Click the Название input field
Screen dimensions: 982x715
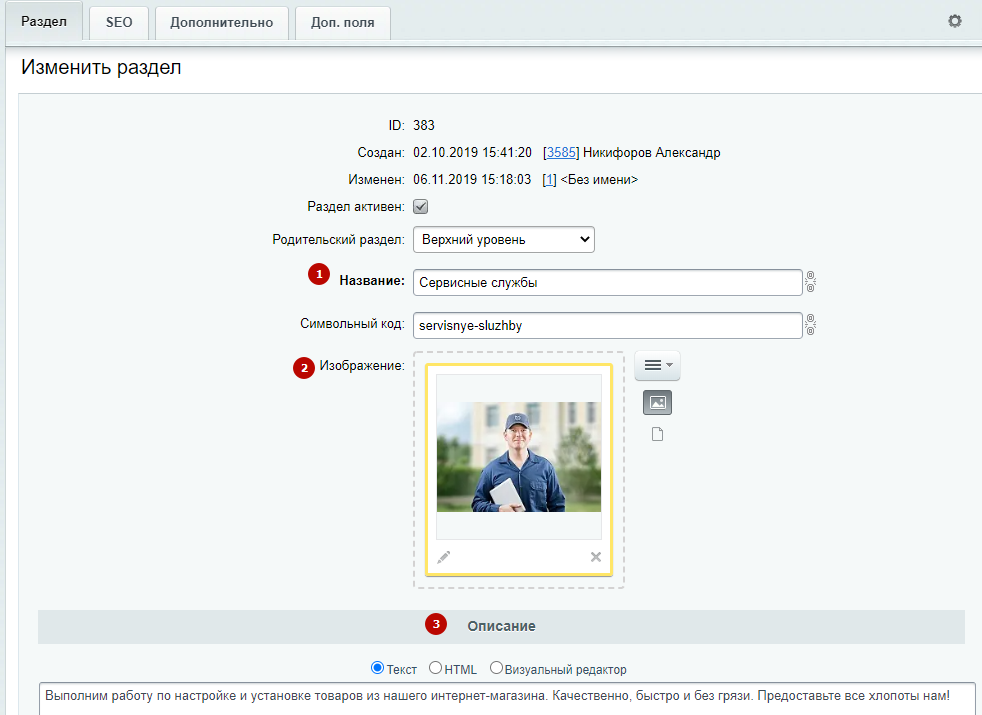(607, 282)
